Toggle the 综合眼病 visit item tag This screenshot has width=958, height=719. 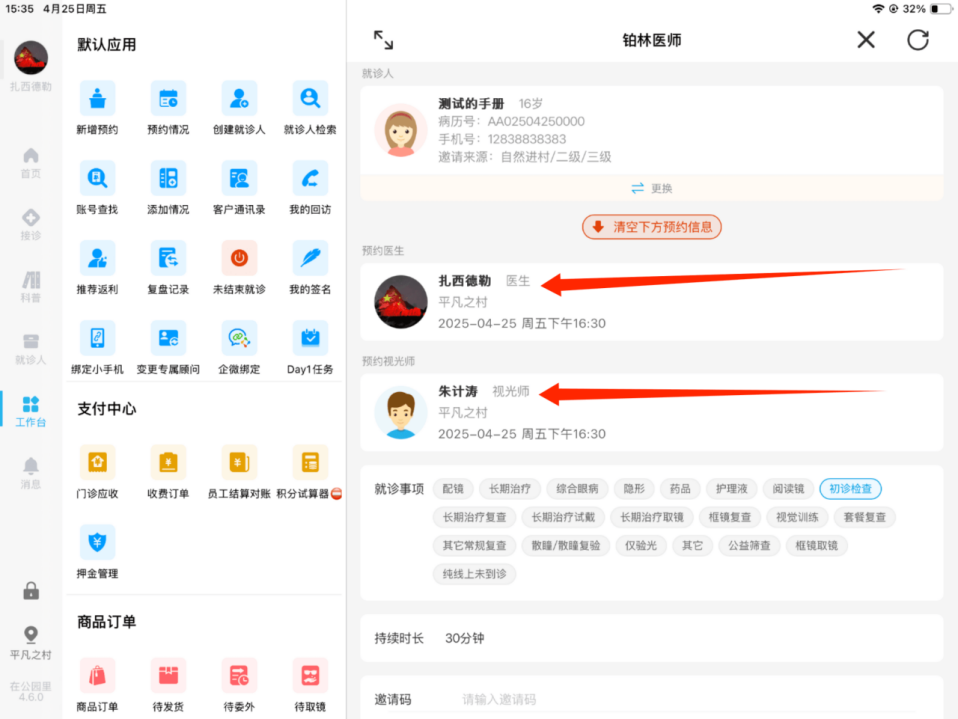coord(577,489)
